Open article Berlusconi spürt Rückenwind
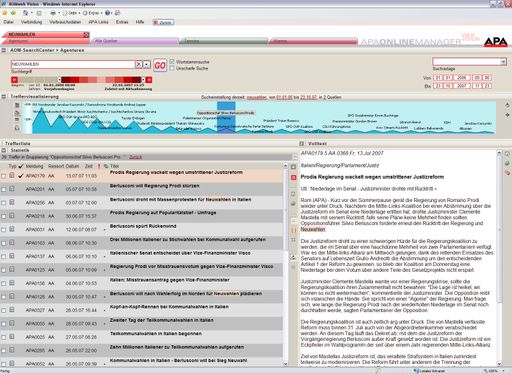This screenshot has width=512, height=374. [143, 226]
